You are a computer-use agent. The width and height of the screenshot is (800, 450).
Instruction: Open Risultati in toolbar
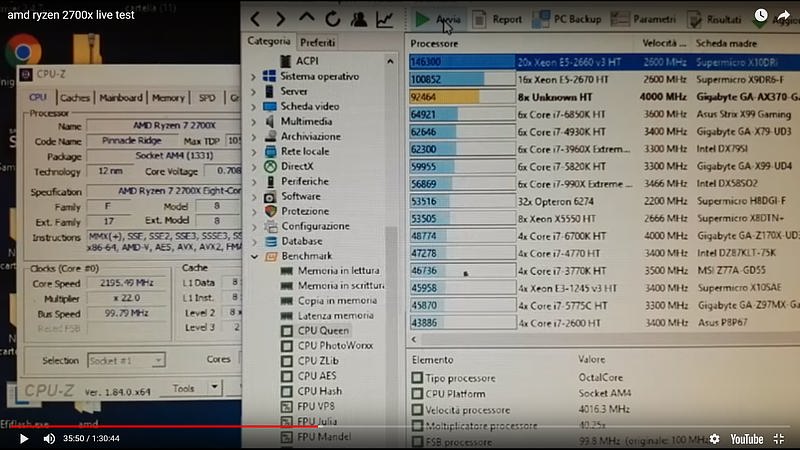(x=714, y=19)
